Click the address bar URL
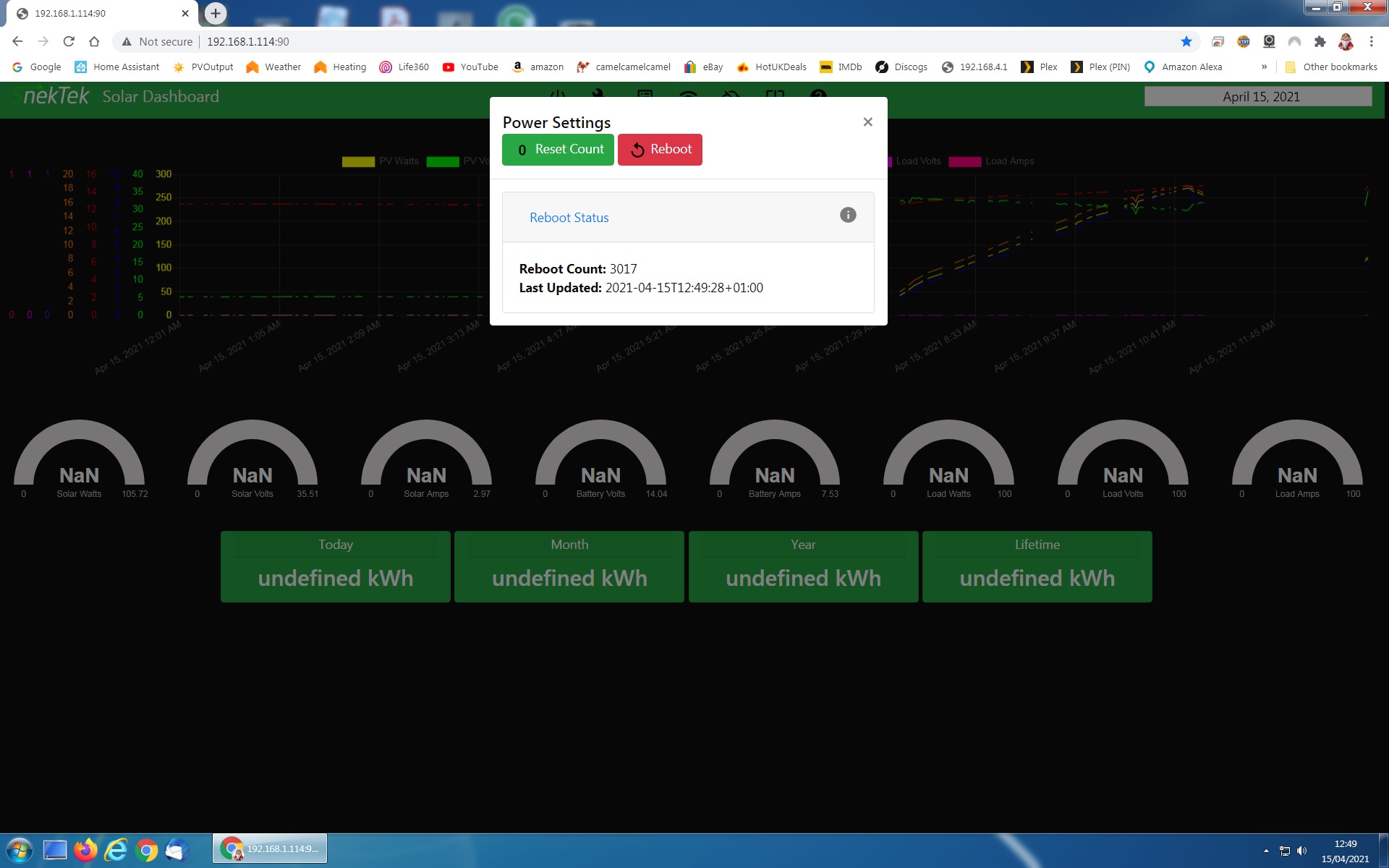Image resolution: width=1389 pixels, height=868 pixels. pos(248,42)
